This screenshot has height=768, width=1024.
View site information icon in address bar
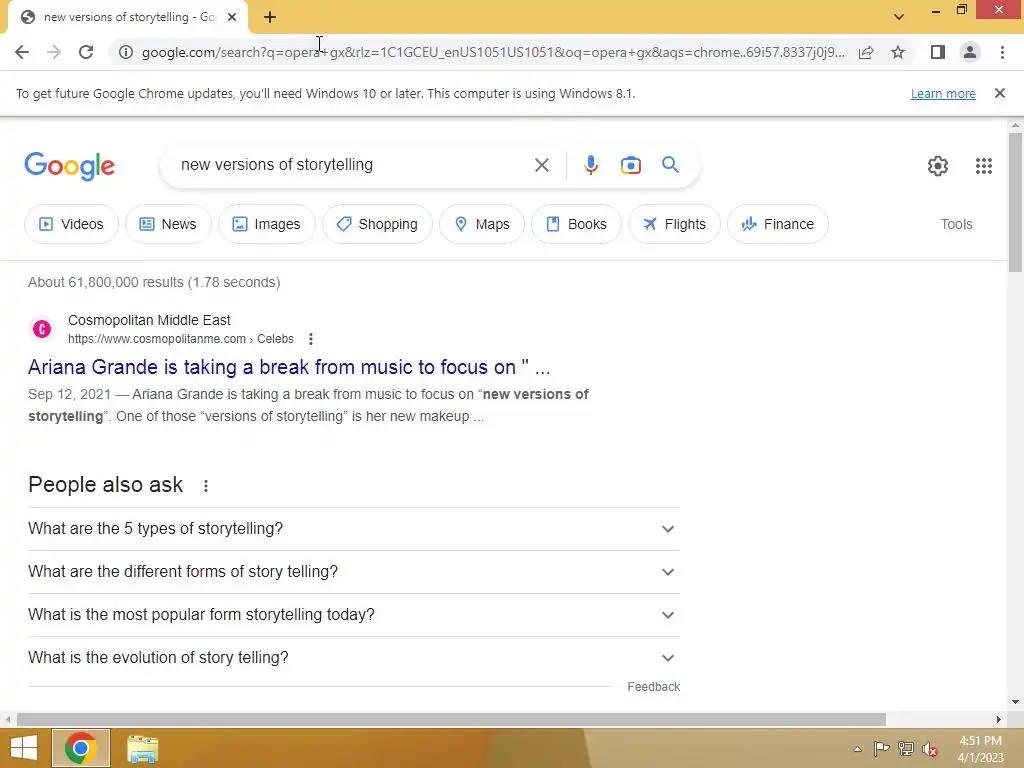coord(125,52)
